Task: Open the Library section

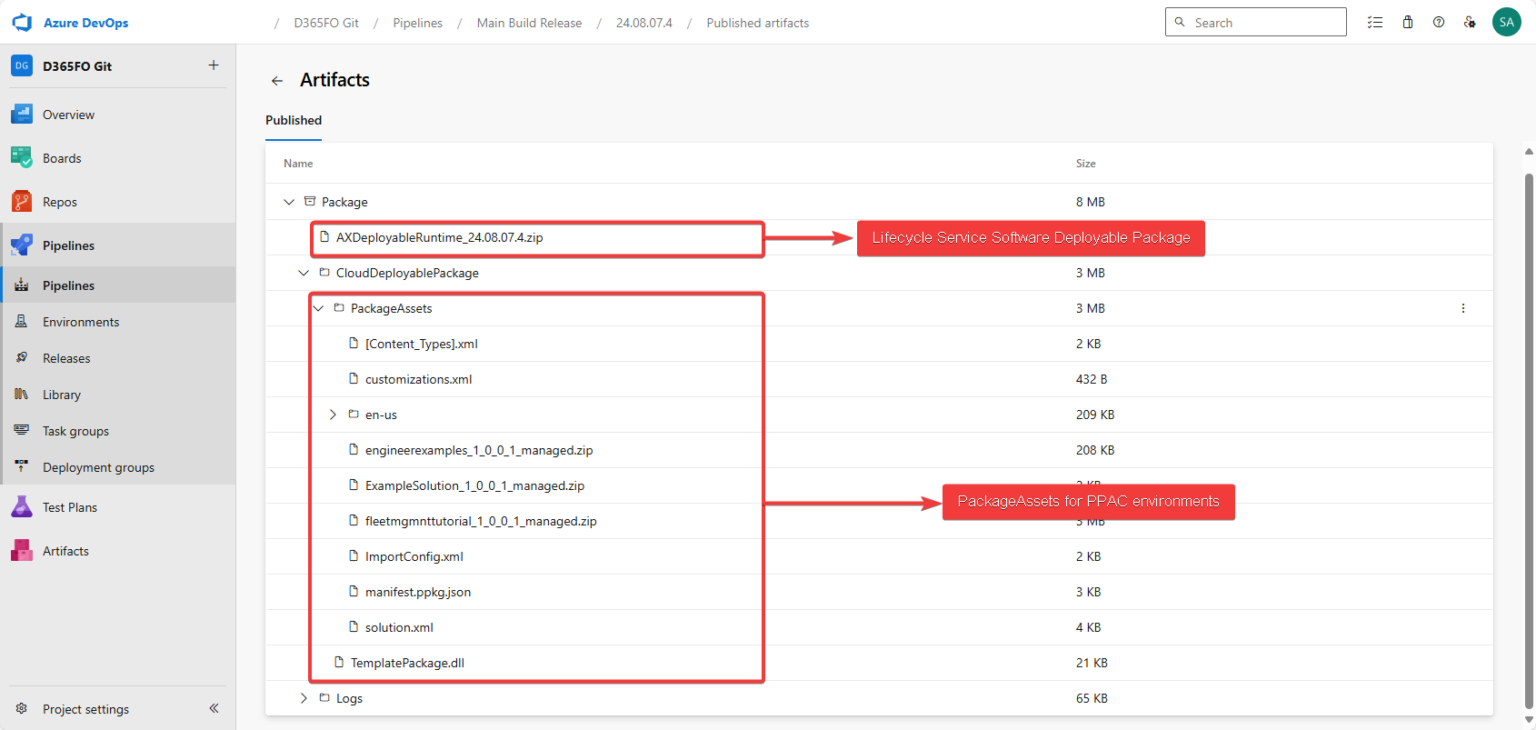Action: click(60, 394)
